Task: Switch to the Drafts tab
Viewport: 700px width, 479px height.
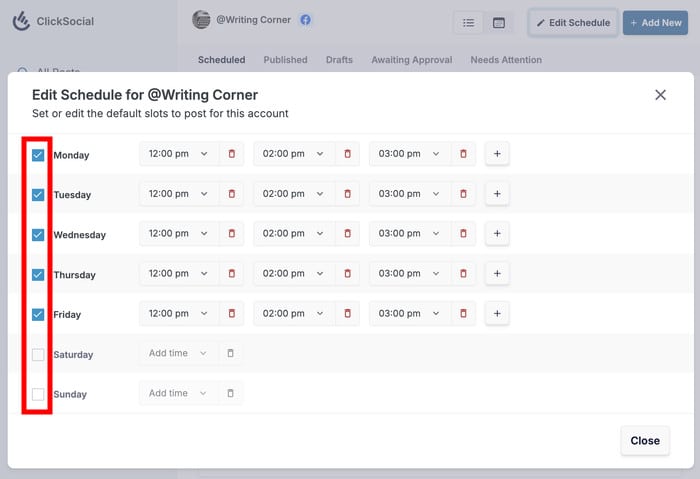Action: coord(339,60)
